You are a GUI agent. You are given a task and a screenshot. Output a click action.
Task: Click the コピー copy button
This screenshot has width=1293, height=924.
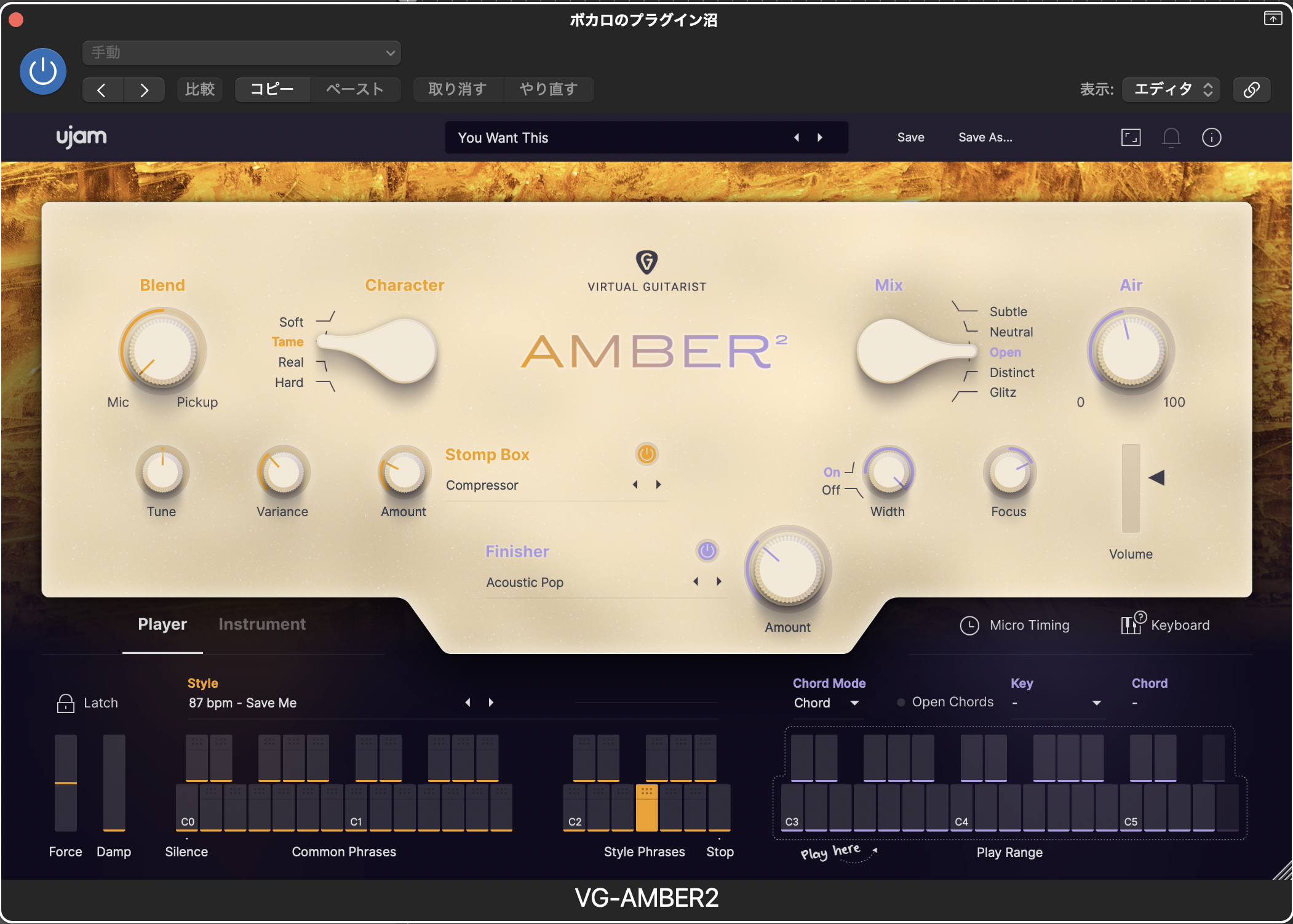point(273,90)
